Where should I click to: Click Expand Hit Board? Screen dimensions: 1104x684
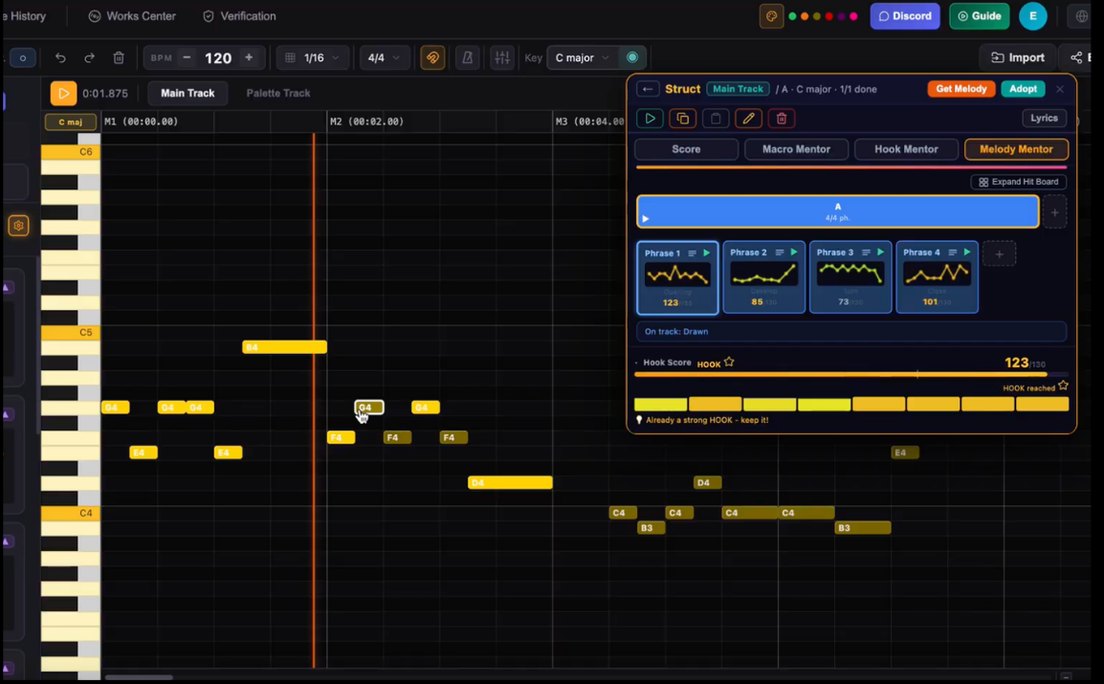1018,182
